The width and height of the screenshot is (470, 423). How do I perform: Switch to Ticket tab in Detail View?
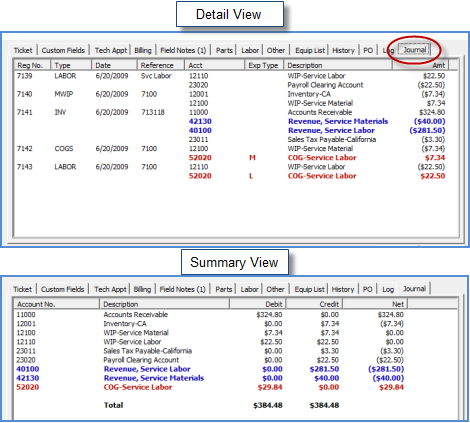[x=23, y=50]
